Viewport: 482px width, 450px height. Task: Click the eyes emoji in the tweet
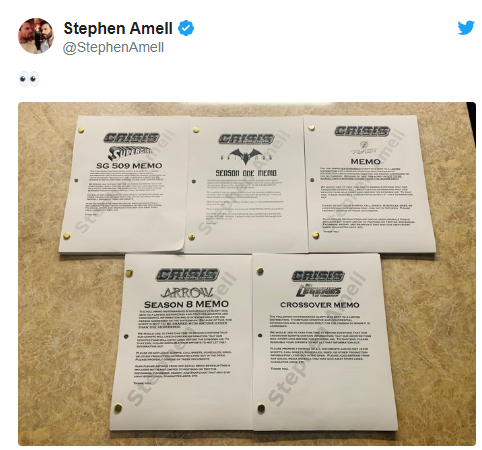point(29,79)
